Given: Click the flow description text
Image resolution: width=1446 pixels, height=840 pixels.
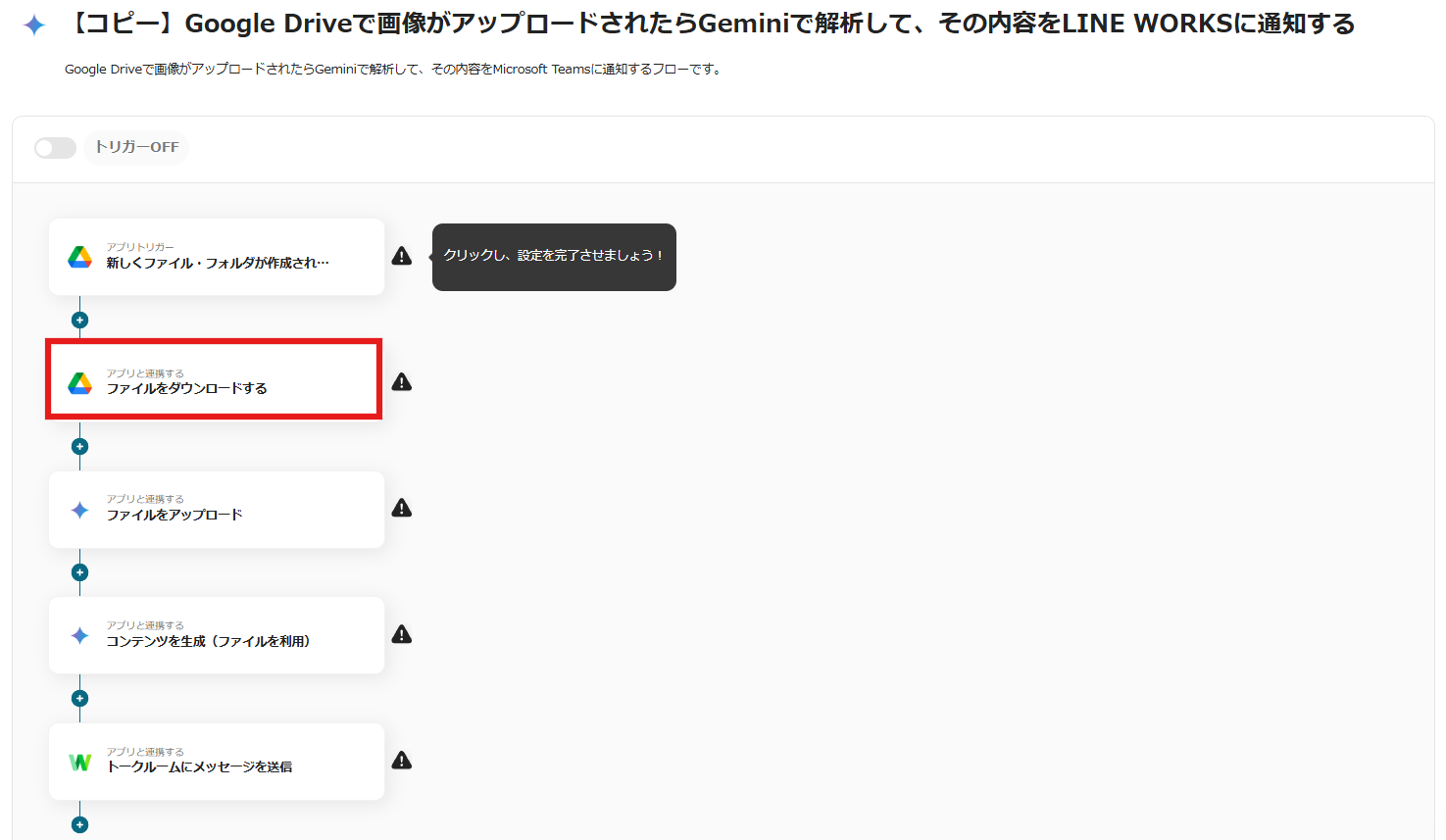Looking at the screenshot, I should 395,70.
